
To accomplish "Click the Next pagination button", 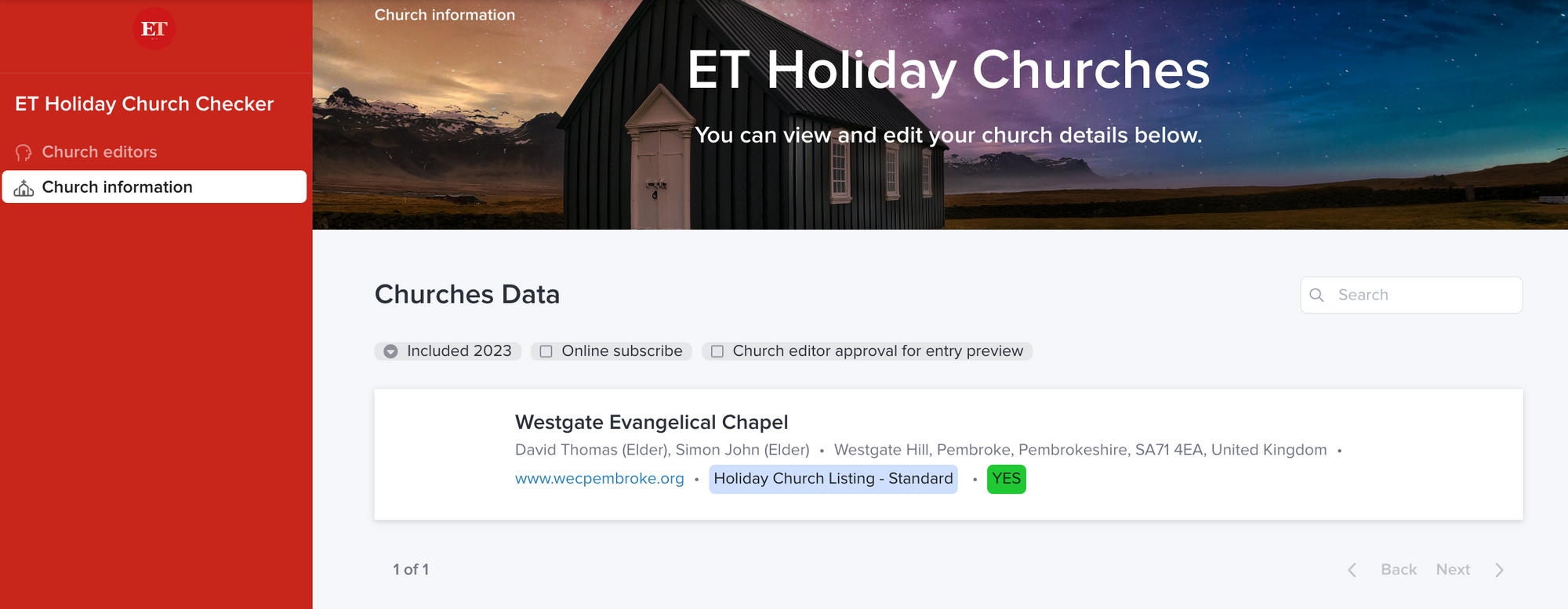I will point(1453,570).
